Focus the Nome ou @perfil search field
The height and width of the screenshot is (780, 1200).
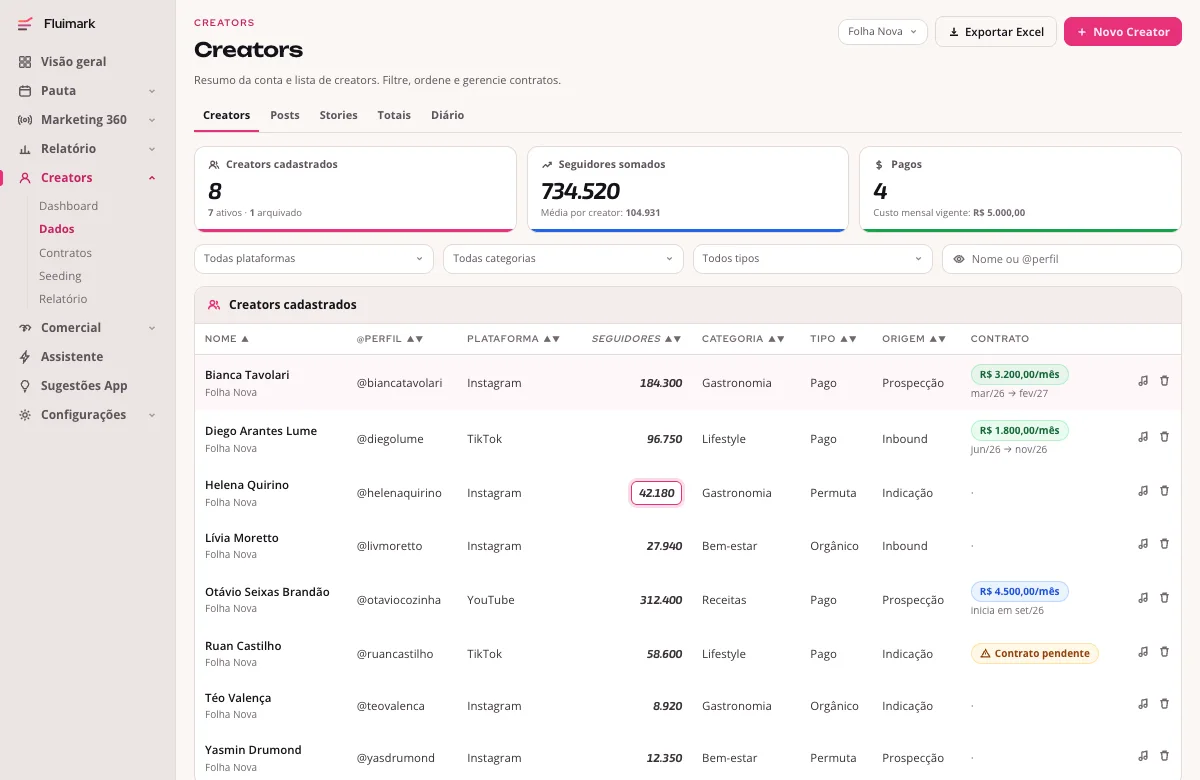[x=1062, y=259]
